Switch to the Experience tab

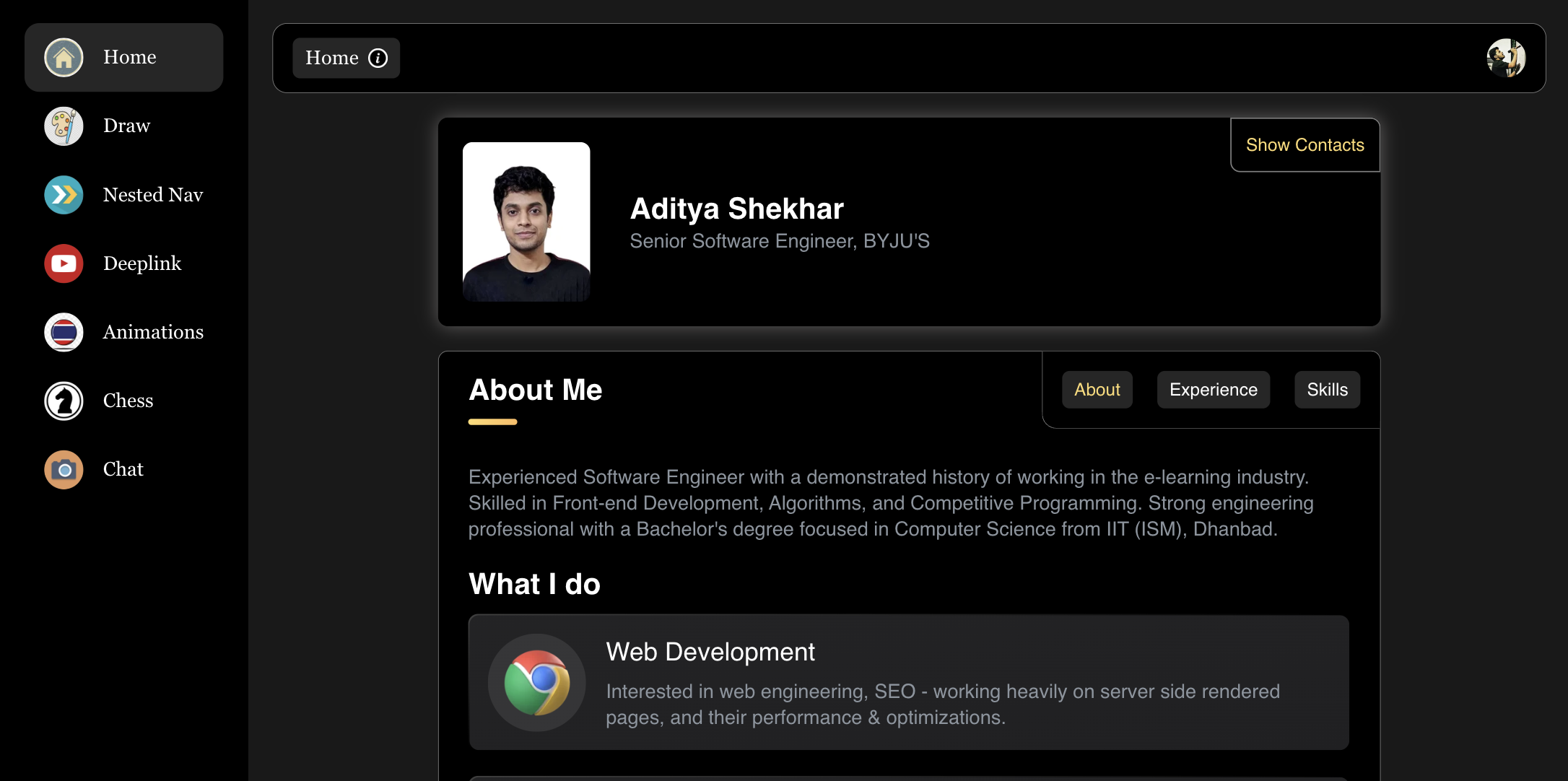pyautogui.click(x=1213, y=389)
